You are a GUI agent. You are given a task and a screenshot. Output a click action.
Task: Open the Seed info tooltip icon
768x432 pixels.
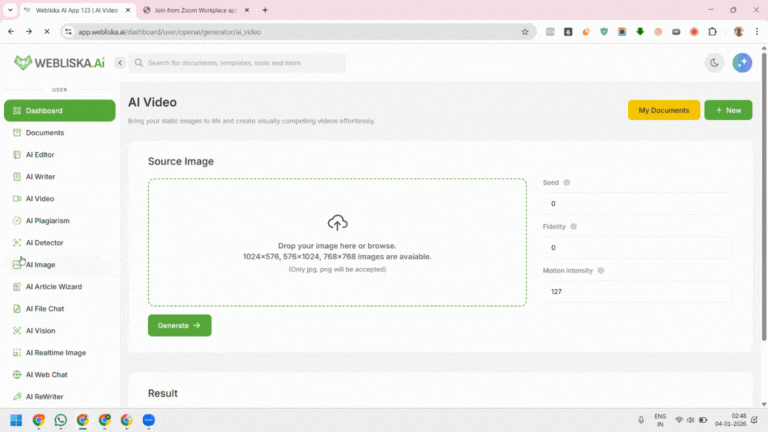click(567, 183)
